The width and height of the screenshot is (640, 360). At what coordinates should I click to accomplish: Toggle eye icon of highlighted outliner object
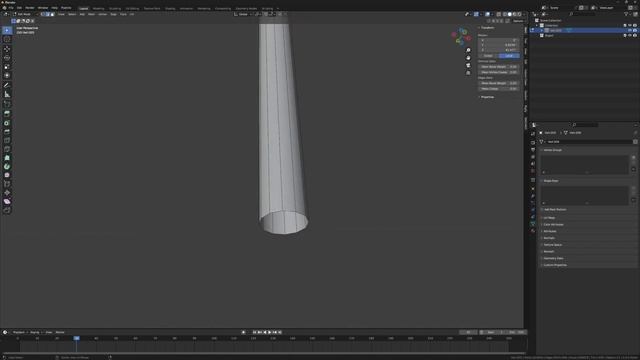(630, 30)
